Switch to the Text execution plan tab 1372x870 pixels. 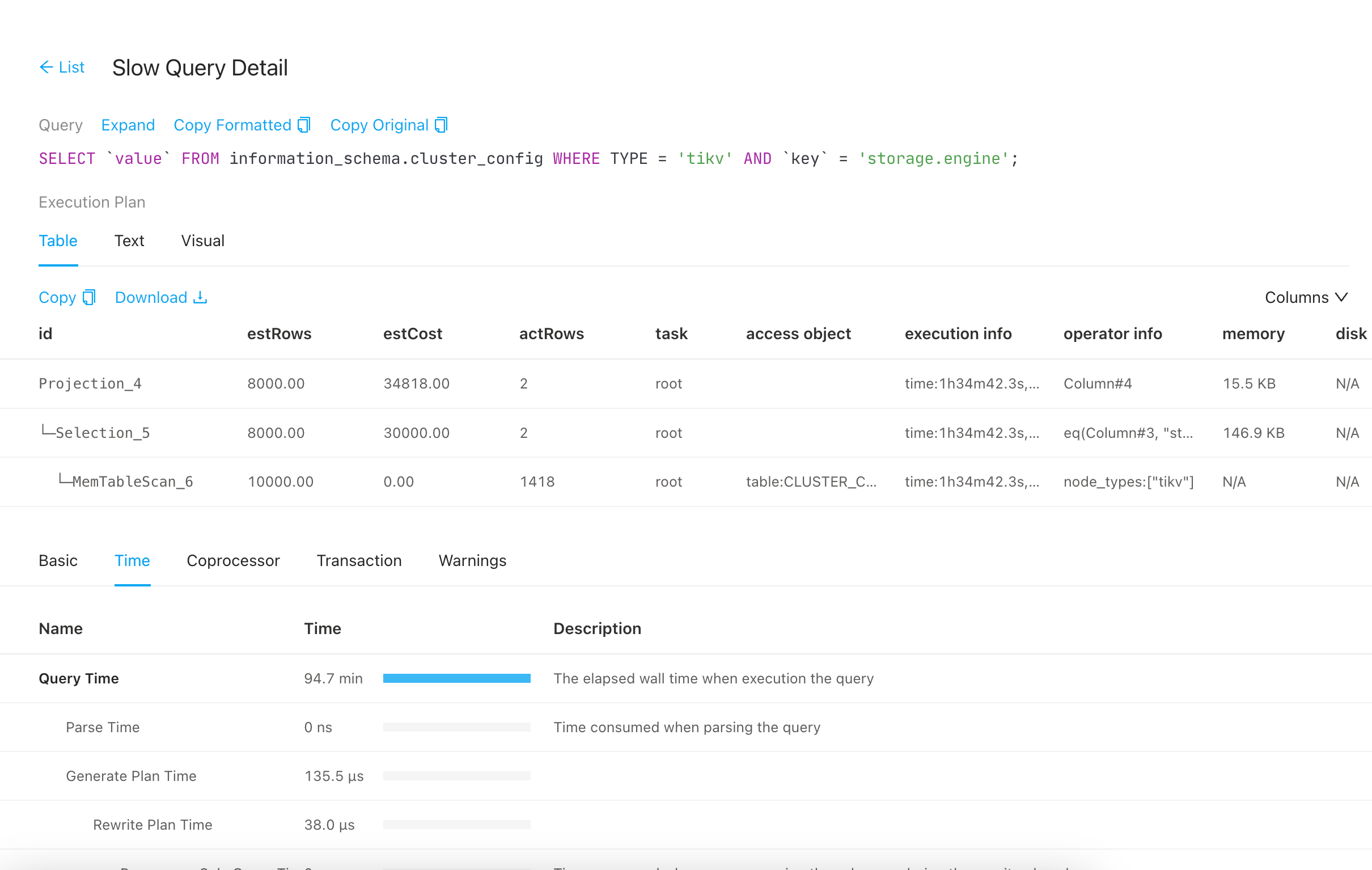tap(129, 240)
